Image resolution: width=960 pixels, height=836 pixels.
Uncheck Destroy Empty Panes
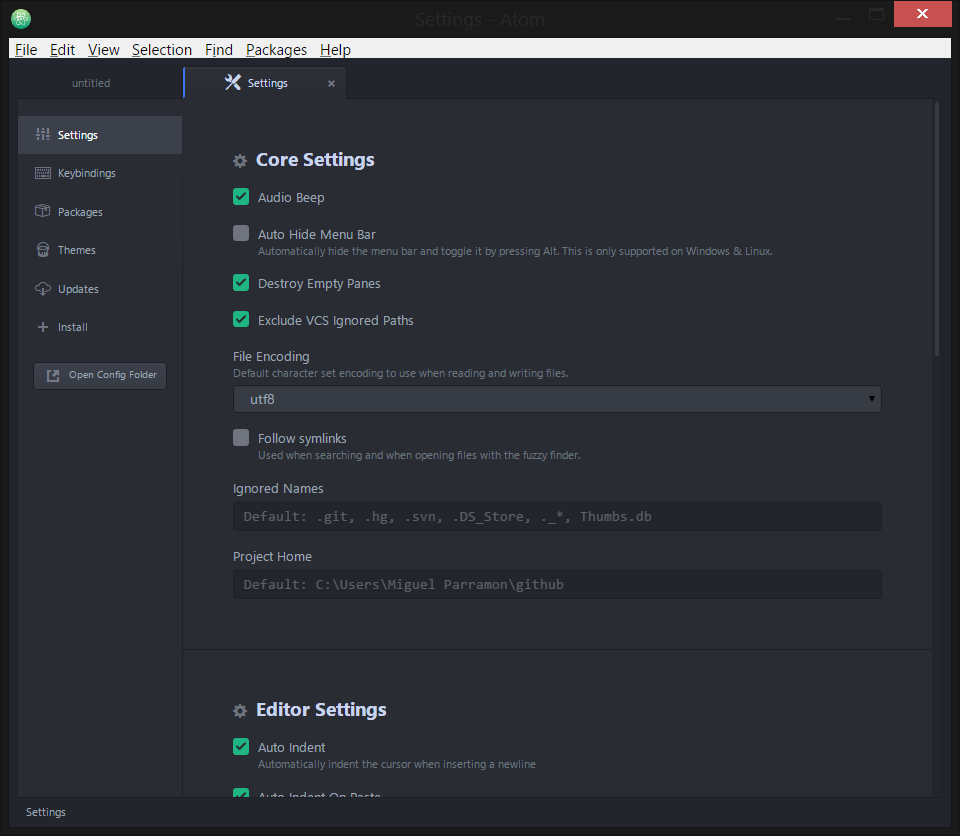(x=241, y=282)
